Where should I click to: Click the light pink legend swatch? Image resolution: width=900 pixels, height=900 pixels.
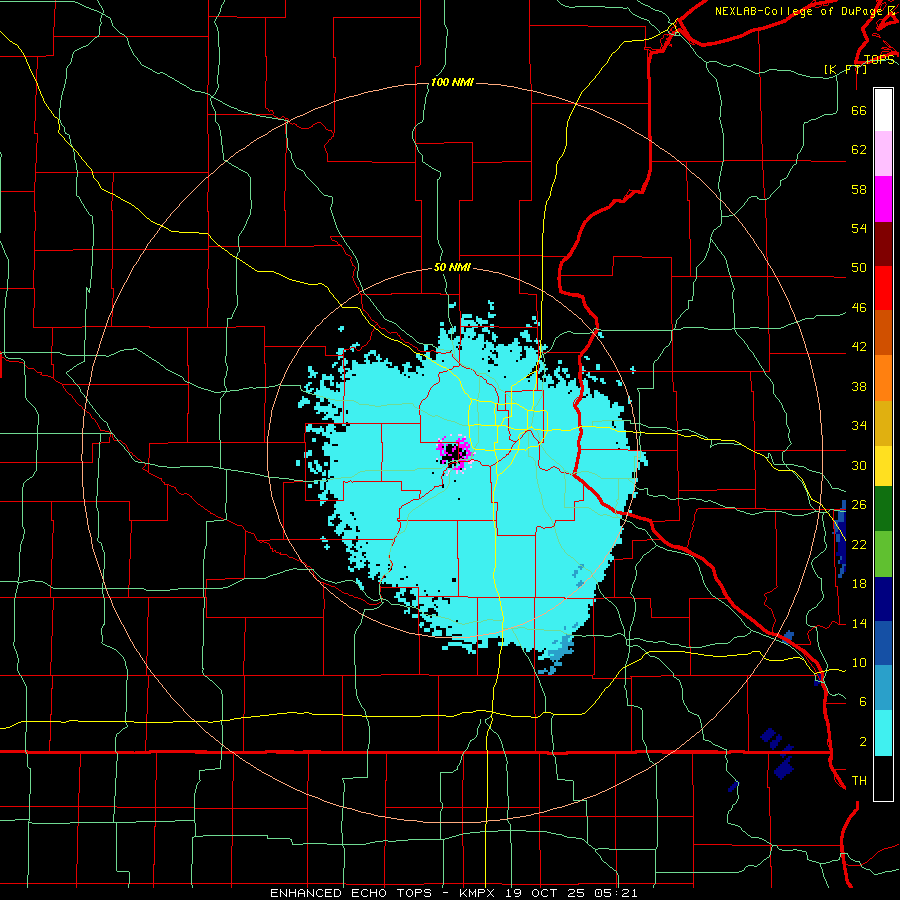(883, 153)
